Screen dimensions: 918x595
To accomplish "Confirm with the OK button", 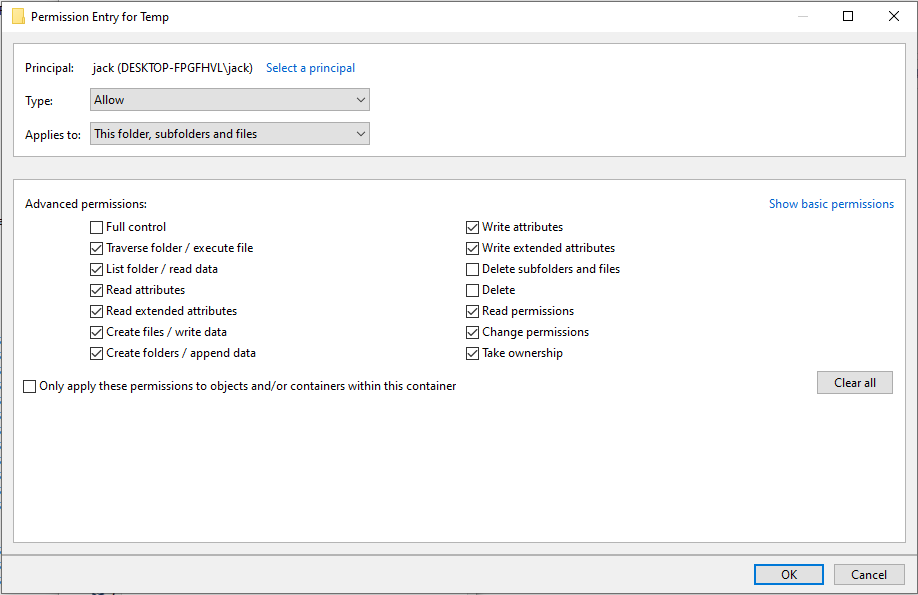I will 789,574.
